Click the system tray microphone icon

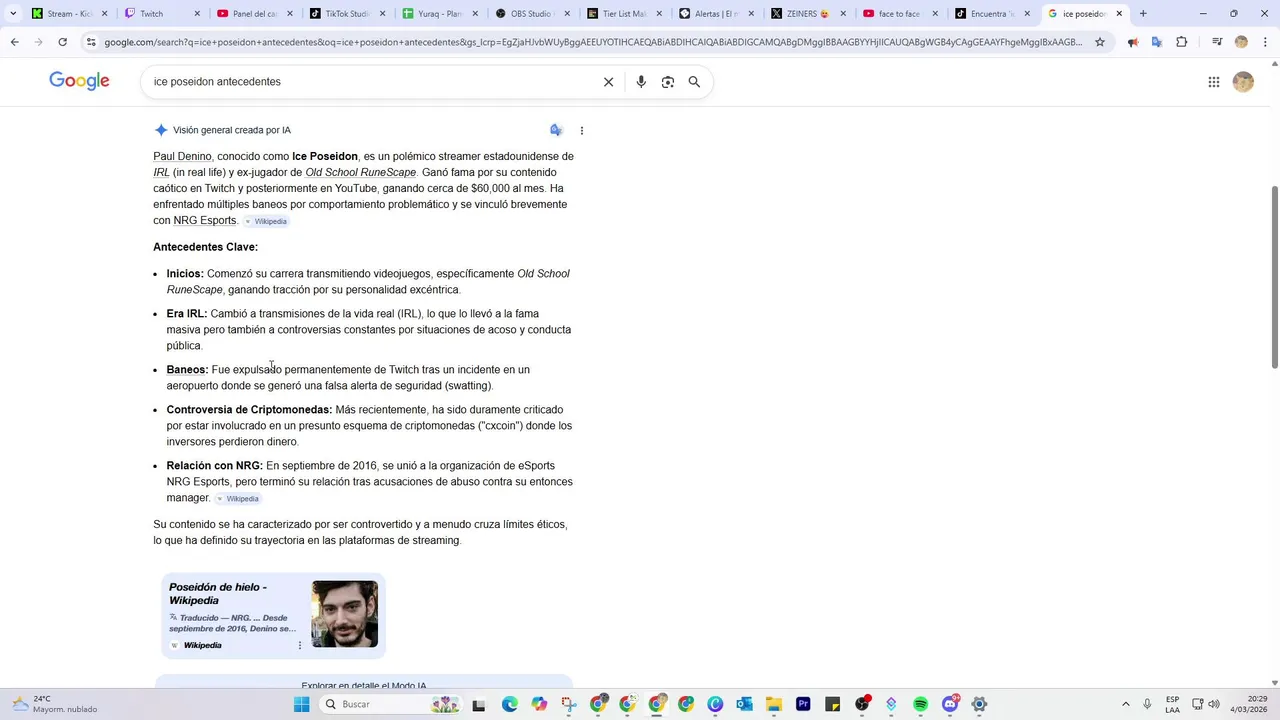click(x=1147, y=704)
